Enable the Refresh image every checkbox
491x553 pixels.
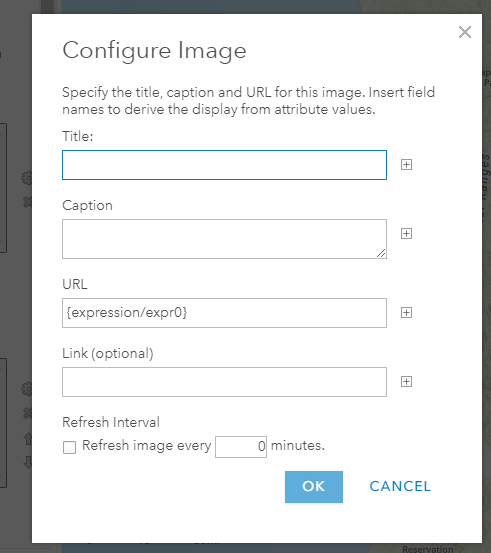click(x=69, y=447)
